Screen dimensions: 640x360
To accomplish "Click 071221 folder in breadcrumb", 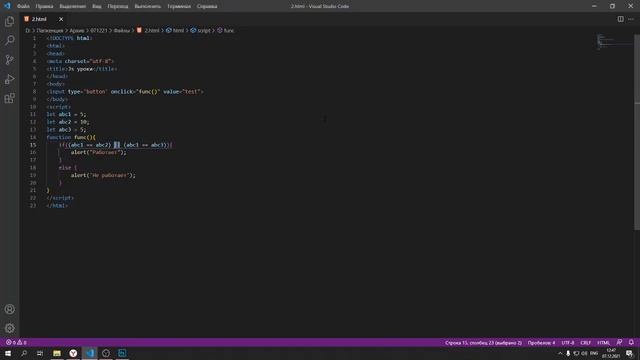I will [98, 30].
